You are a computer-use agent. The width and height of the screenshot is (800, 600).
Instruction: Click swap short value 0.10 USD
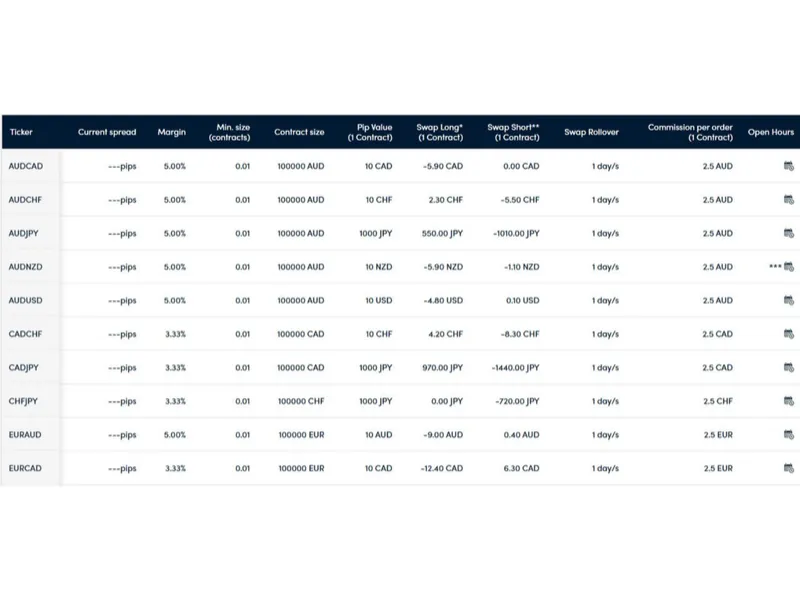522,301
